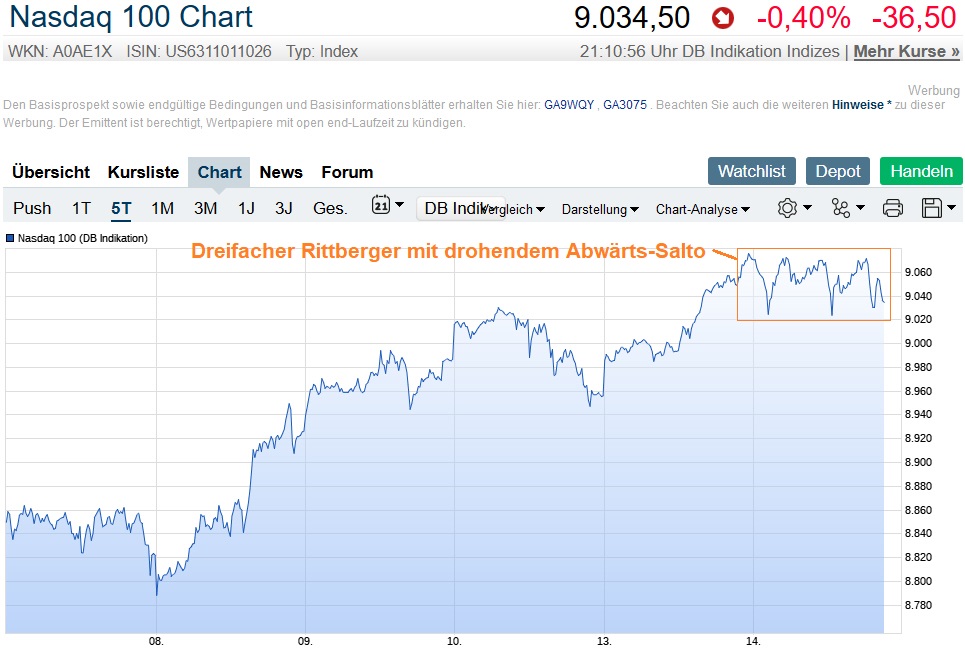Open the Kursliste tab
The image size is (965, 656).
tap(143, 172)
